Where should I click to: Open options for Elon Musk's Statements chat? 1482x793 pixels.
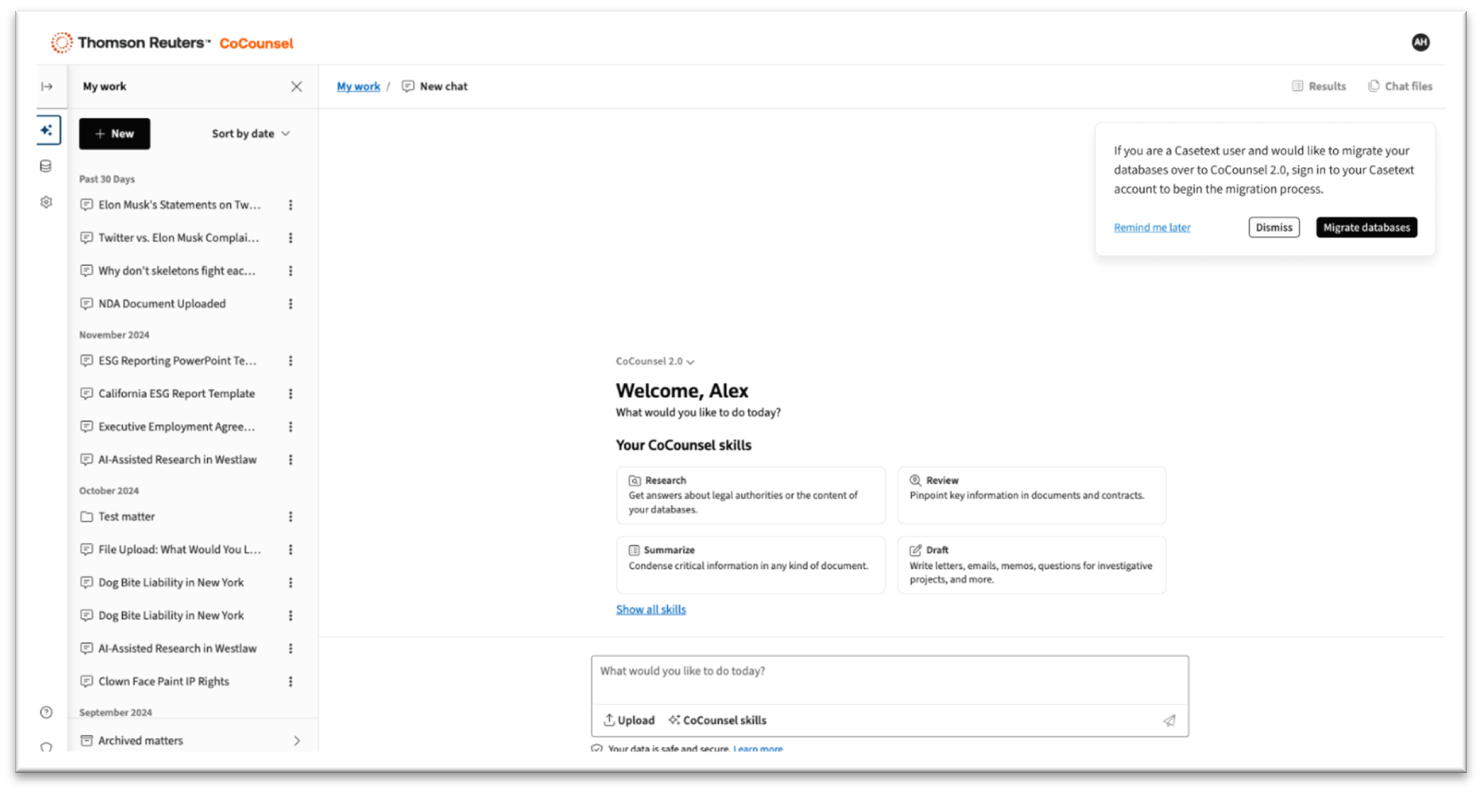coord(291,205)
